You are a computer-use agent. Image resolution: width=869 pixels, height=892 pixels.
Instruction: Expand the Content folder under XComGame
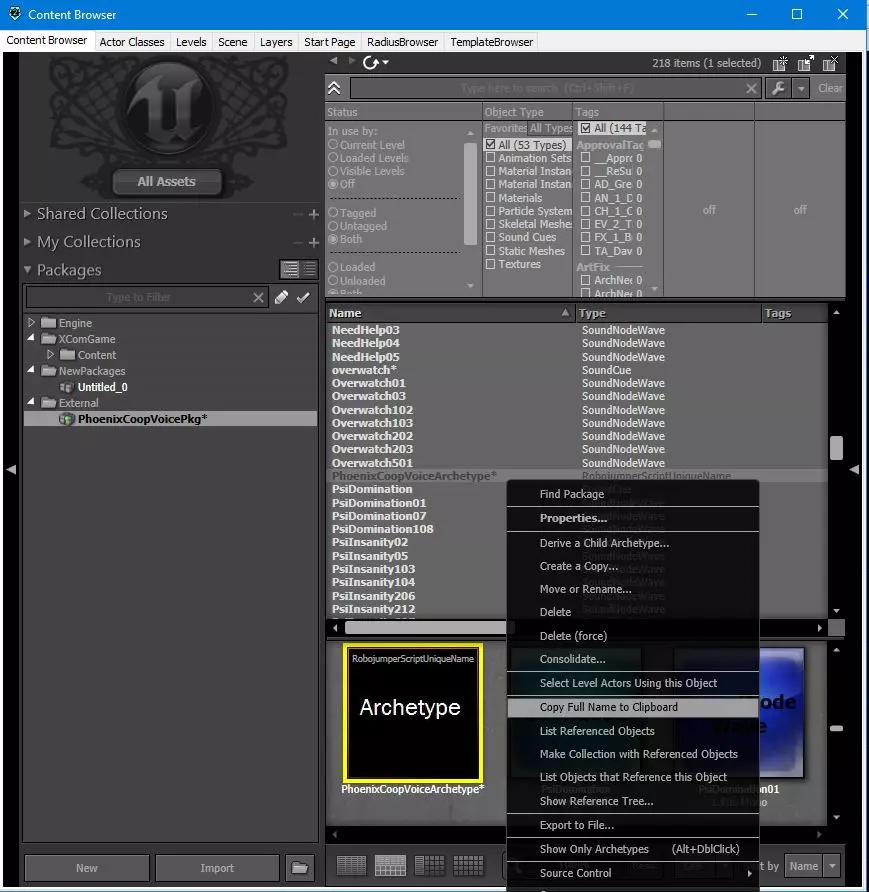(x=51, y=354)
